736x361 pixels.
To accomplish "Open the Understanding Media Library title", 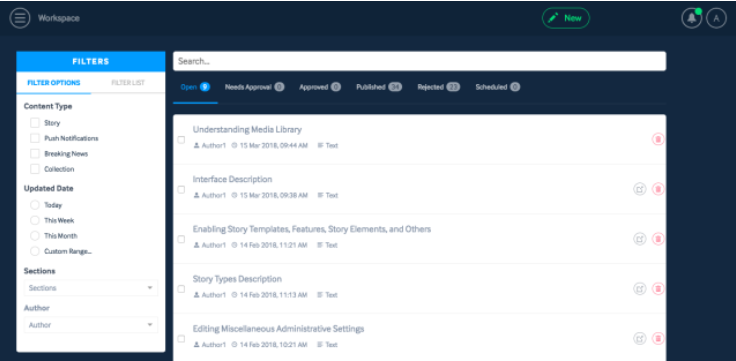I will tap(247, 130).
